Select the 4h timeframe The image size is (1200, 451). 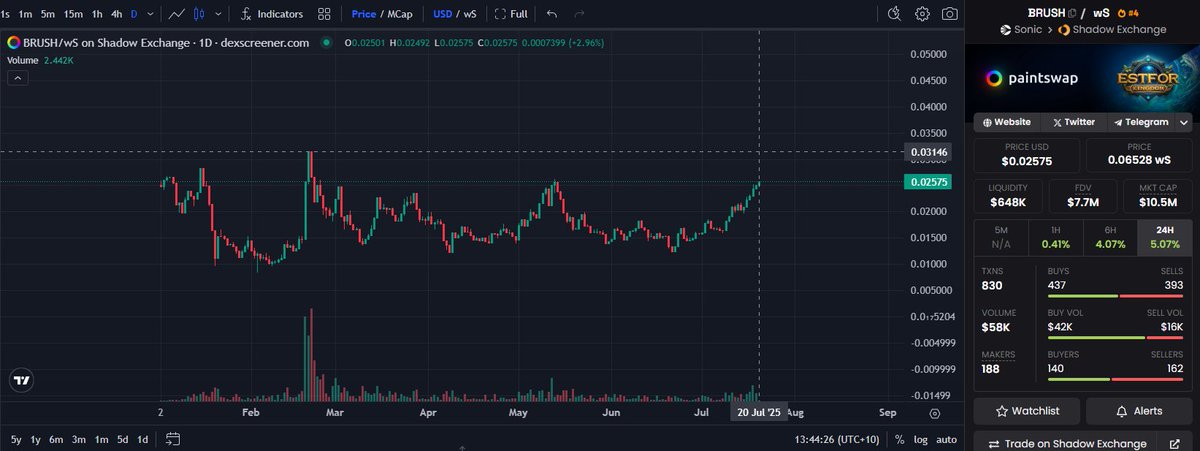[x=117, y=15]
